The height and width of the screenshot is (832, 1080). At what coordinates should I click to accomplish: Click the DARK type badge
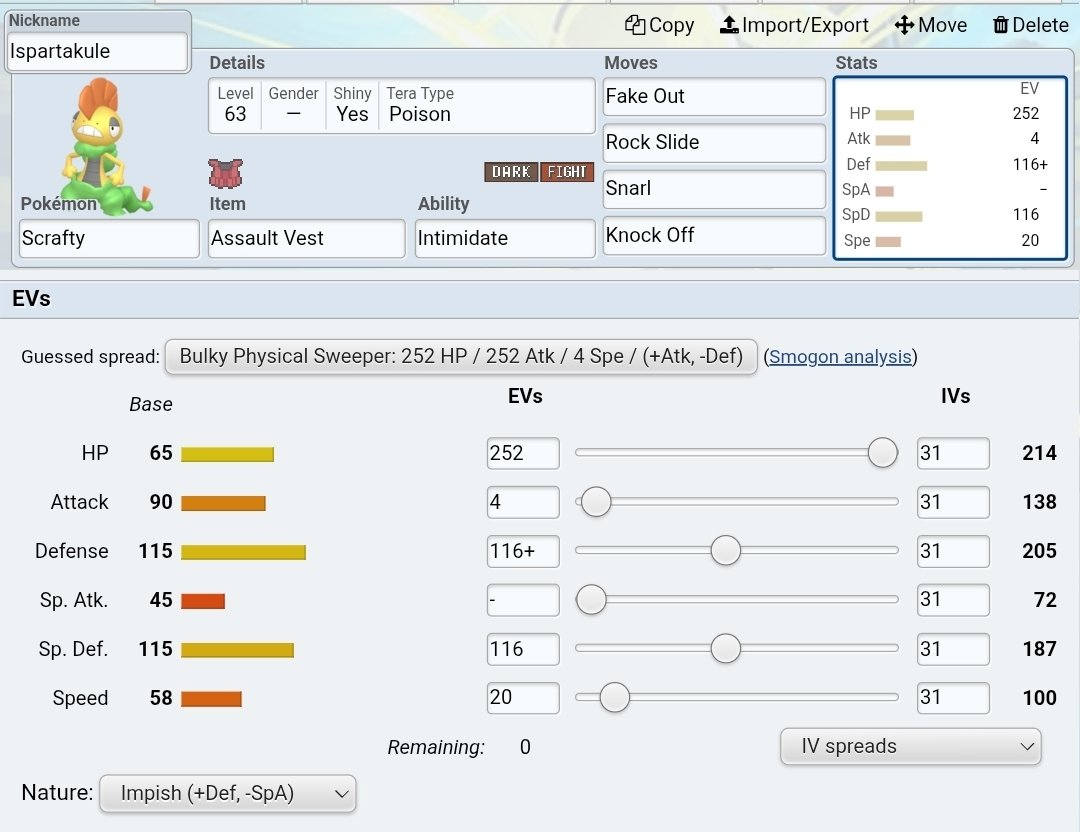click(511, 171)
